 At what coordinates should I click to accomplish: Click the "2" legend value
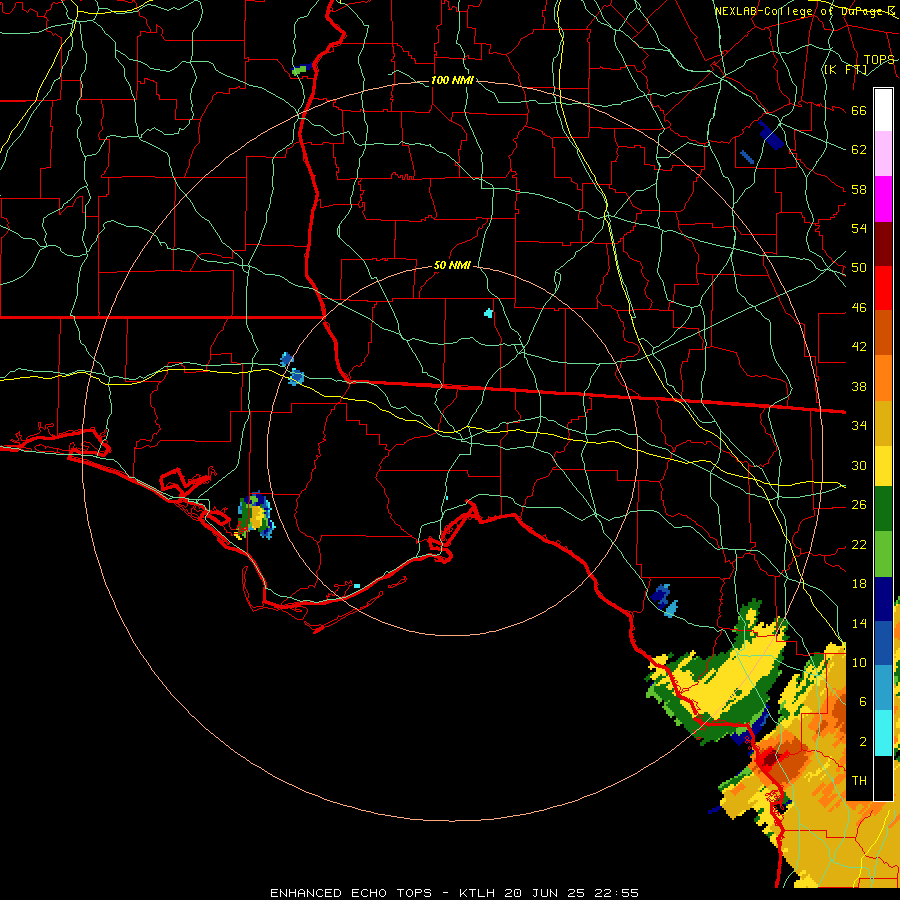coord(863,742)
